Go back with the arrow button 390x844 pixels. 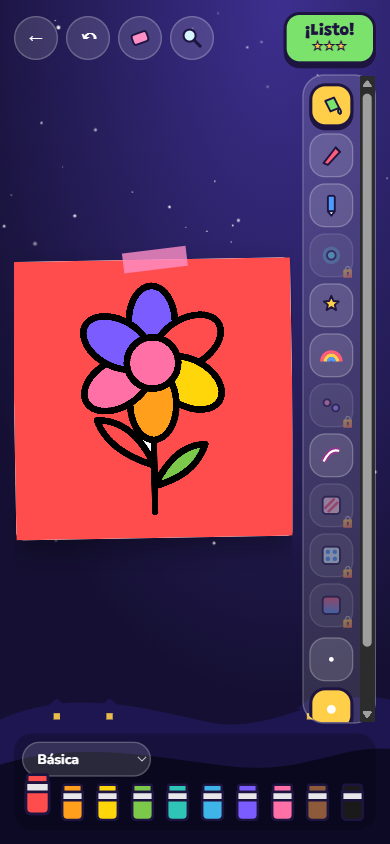[x=36, y=38]
